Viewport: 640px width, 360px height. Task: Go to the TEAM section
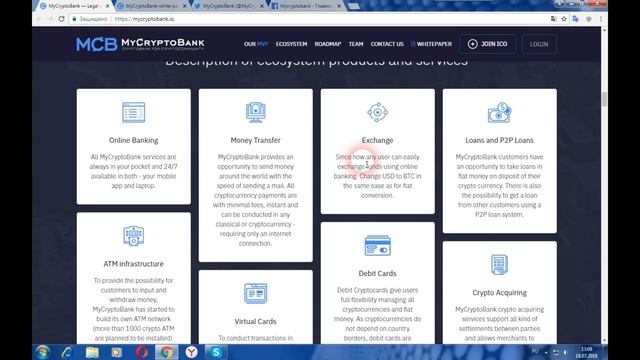(x=356, y=44)
